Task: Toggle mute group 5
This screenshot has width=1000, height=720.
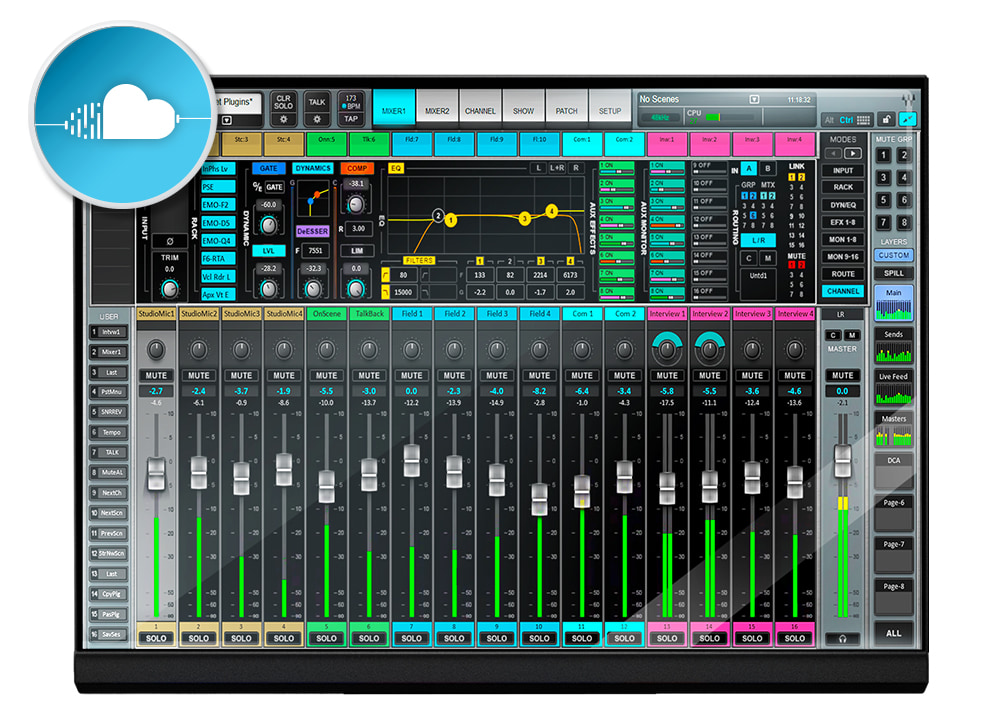Action: pyautogui.click(x=881, y=201)
